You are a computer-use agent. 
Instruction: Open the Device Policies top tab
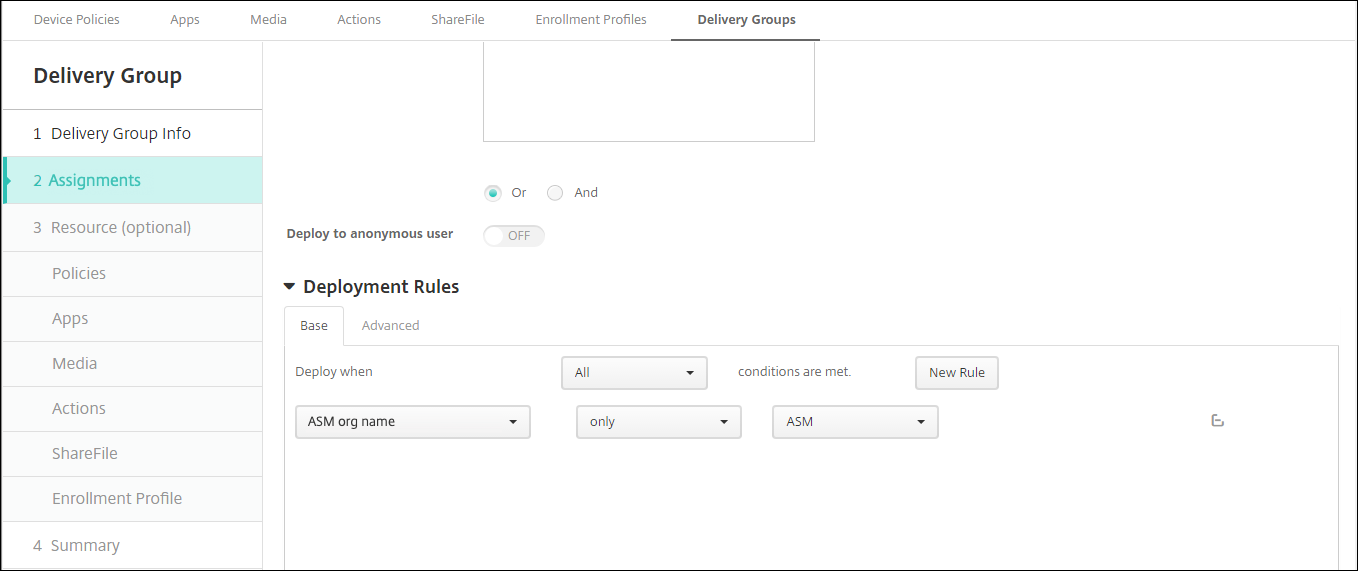[76, 19]
